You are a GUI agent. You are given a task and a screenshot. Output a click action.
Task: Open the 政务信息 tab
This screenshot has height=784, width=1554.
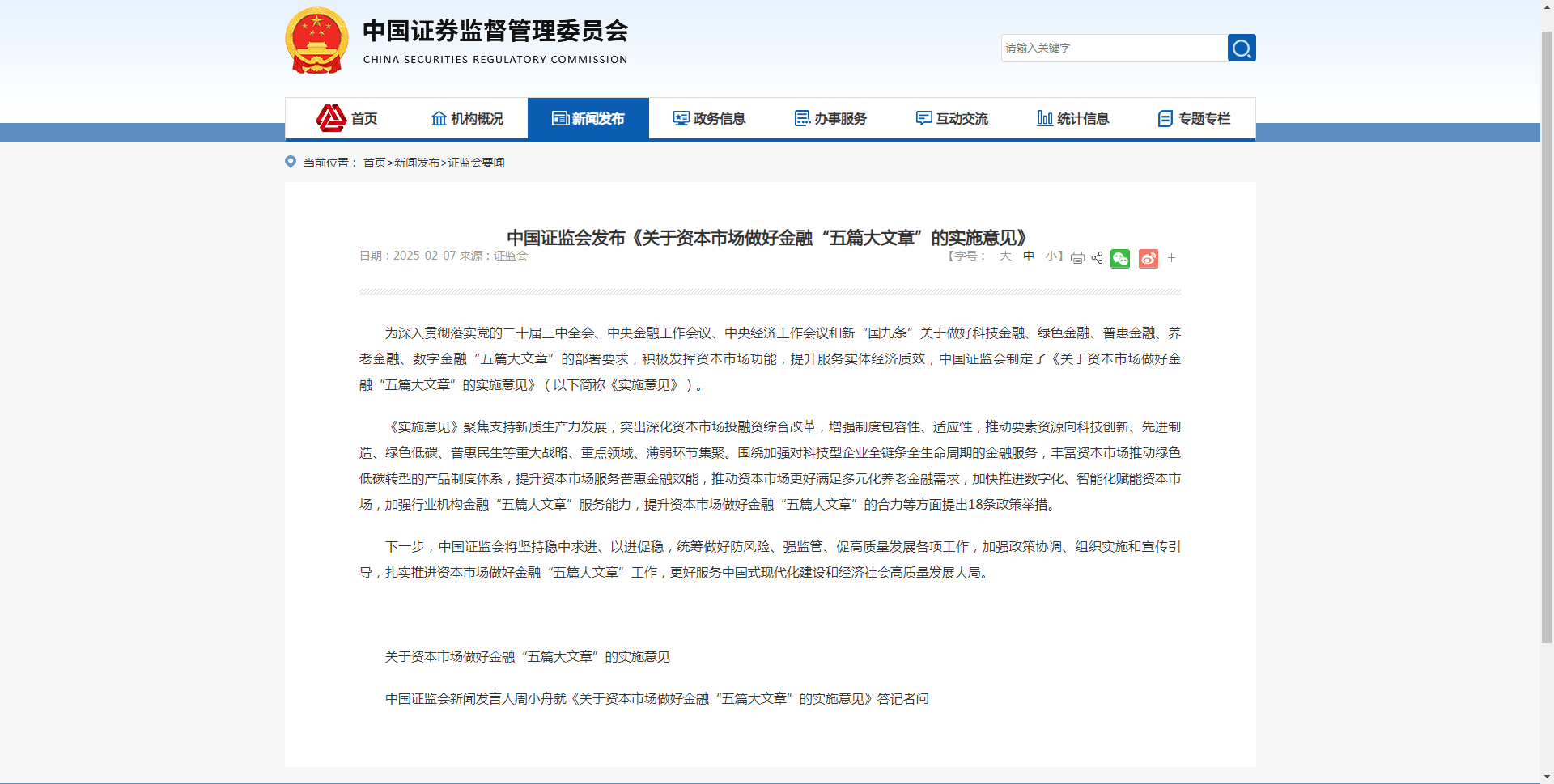710,118
